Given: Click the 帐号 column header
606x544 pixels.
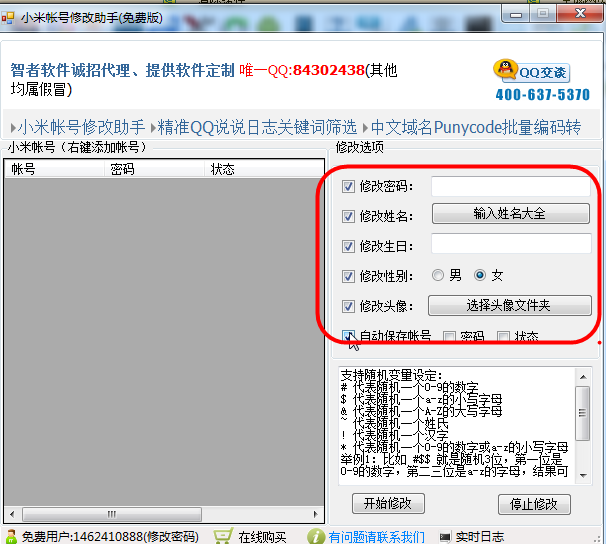Looking at the screenshot, I should pos(54,169).
